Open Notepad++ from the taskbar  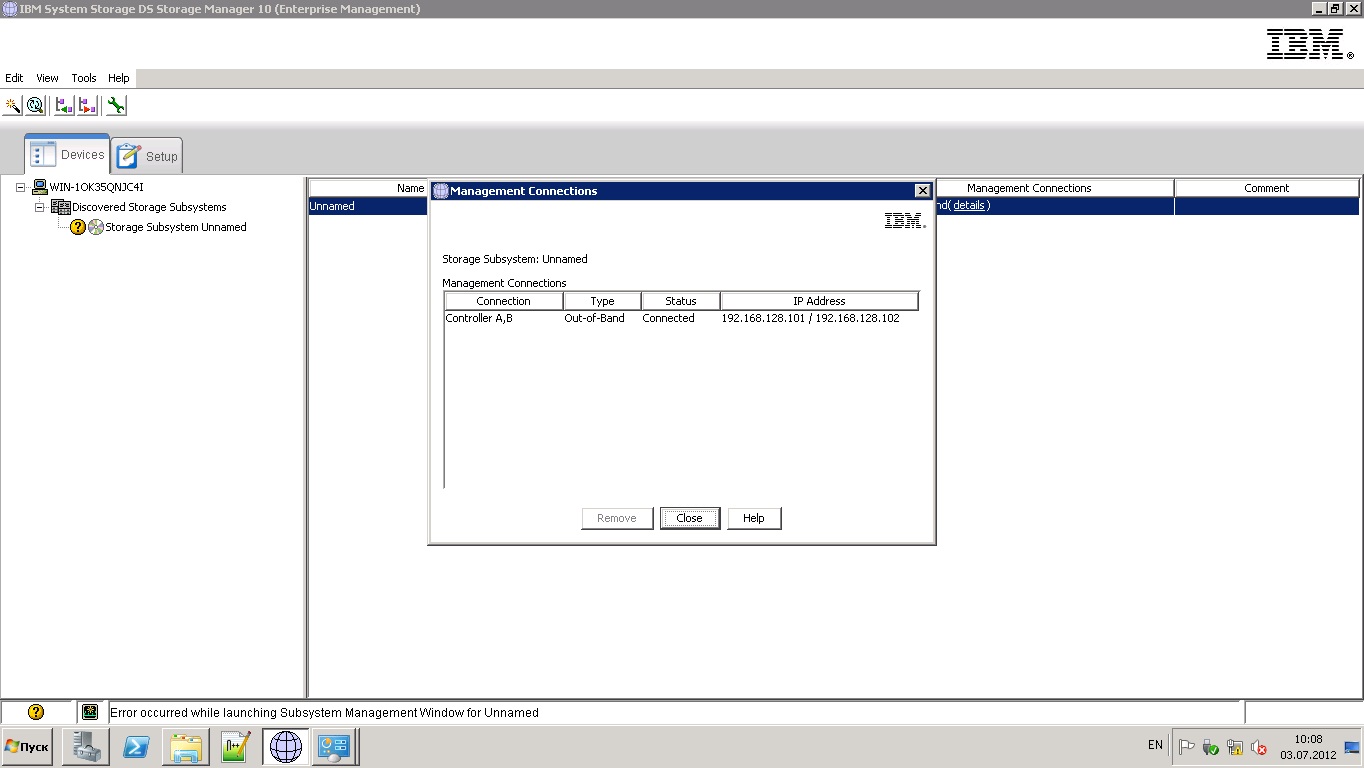(x=236, y=747)
